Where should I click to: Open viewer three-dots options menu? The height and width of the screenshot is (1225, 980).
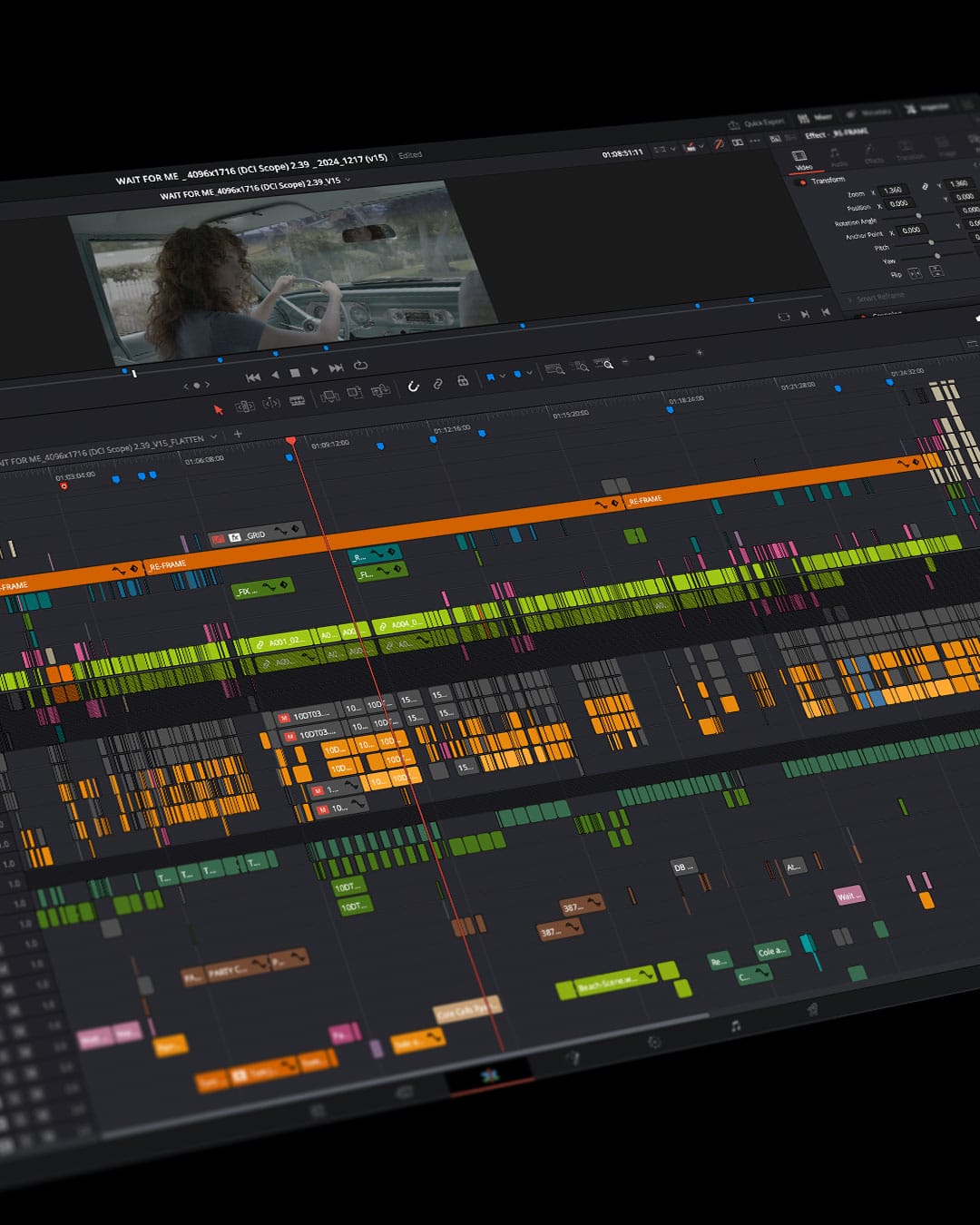click(x=755, y=141)
